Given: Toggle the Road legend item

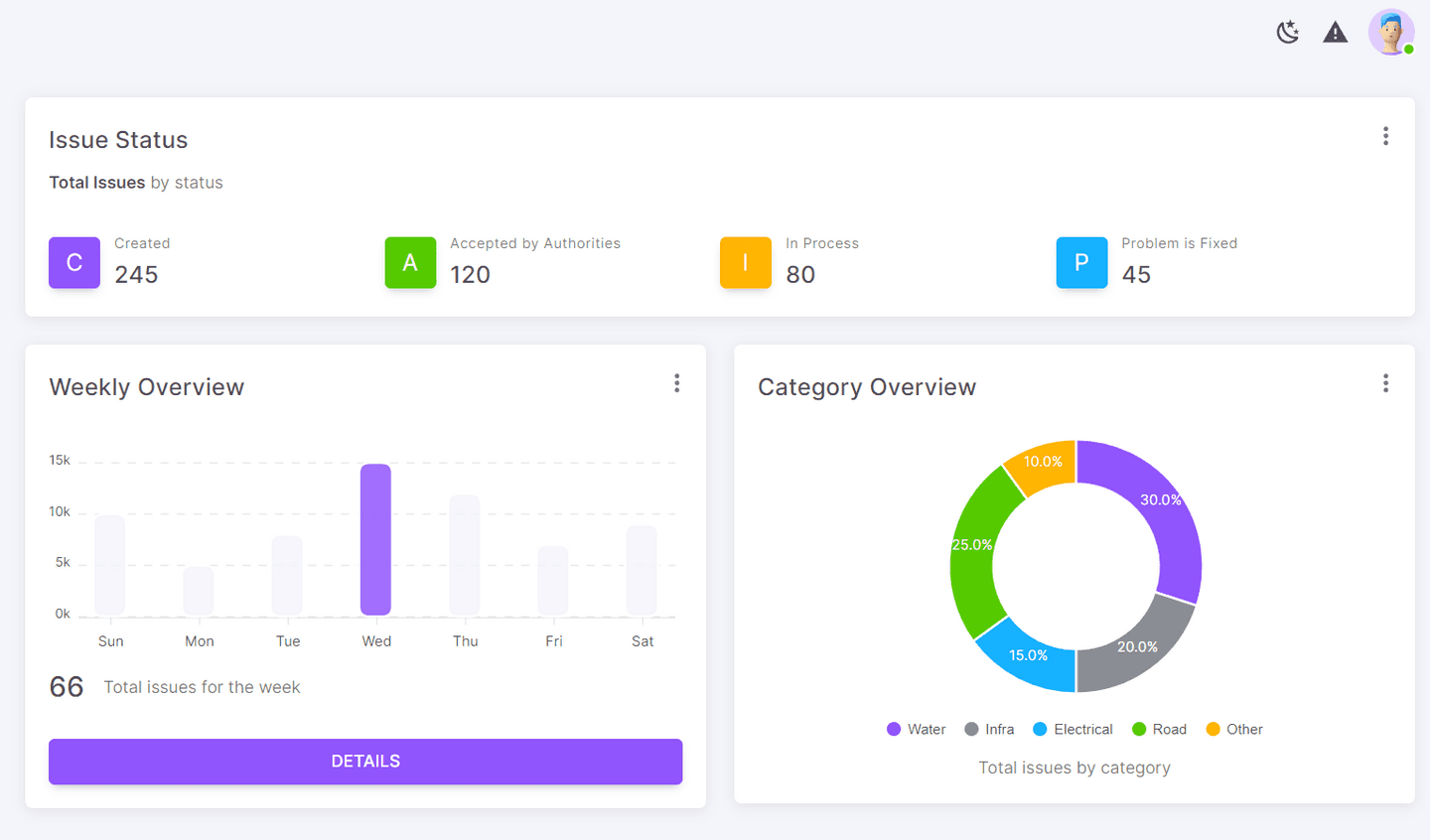Looking at the screenshot, I should pos(1159,729).
